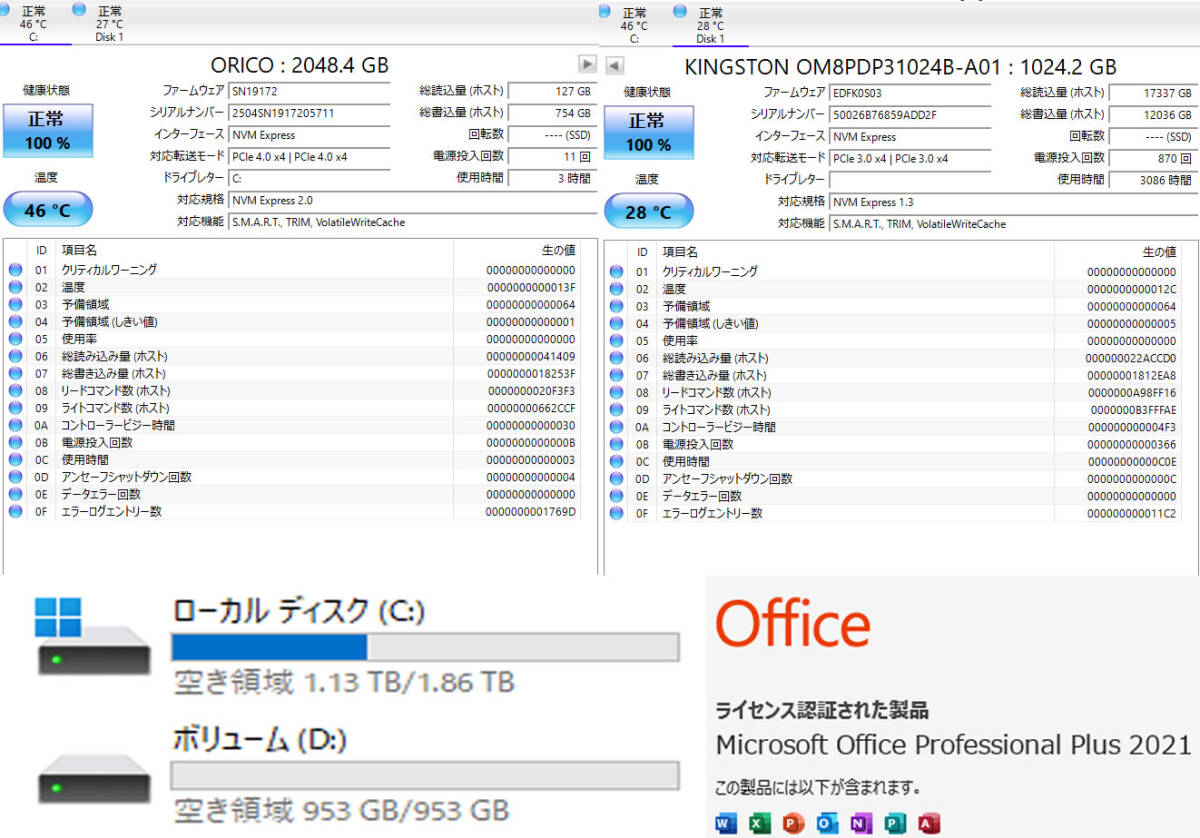Click the OneNote icon under Office
This screenshot has height=838, width=1200.
tap(861, 823)
